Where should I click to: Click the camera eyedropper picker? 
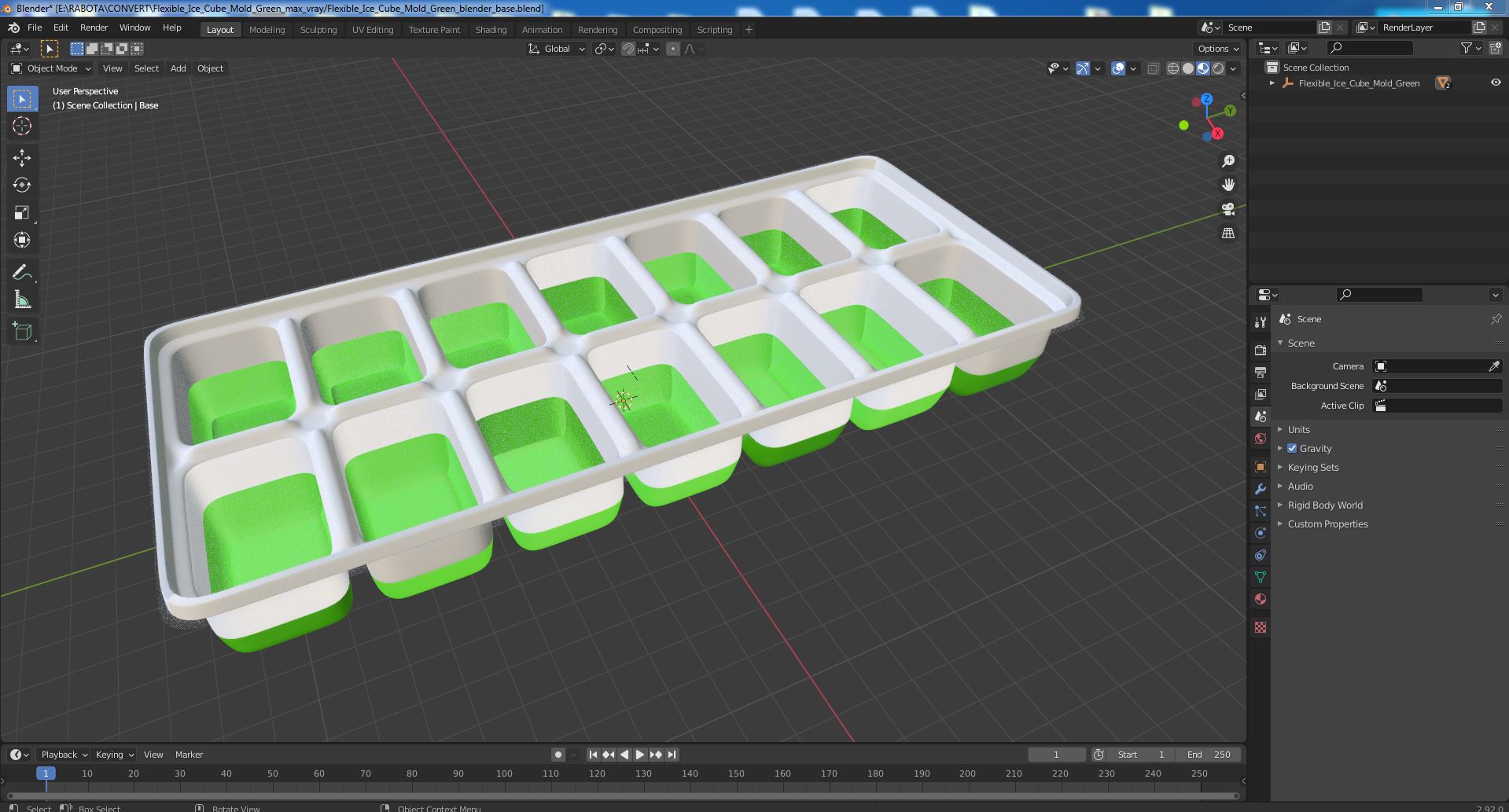click(1494, 366)
